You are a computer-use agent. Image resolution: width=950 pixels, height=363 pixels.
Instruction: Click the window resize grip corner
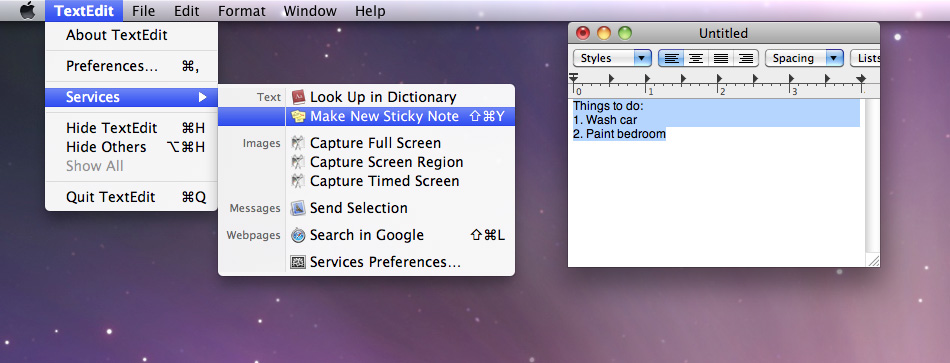[x=873, y=260]
